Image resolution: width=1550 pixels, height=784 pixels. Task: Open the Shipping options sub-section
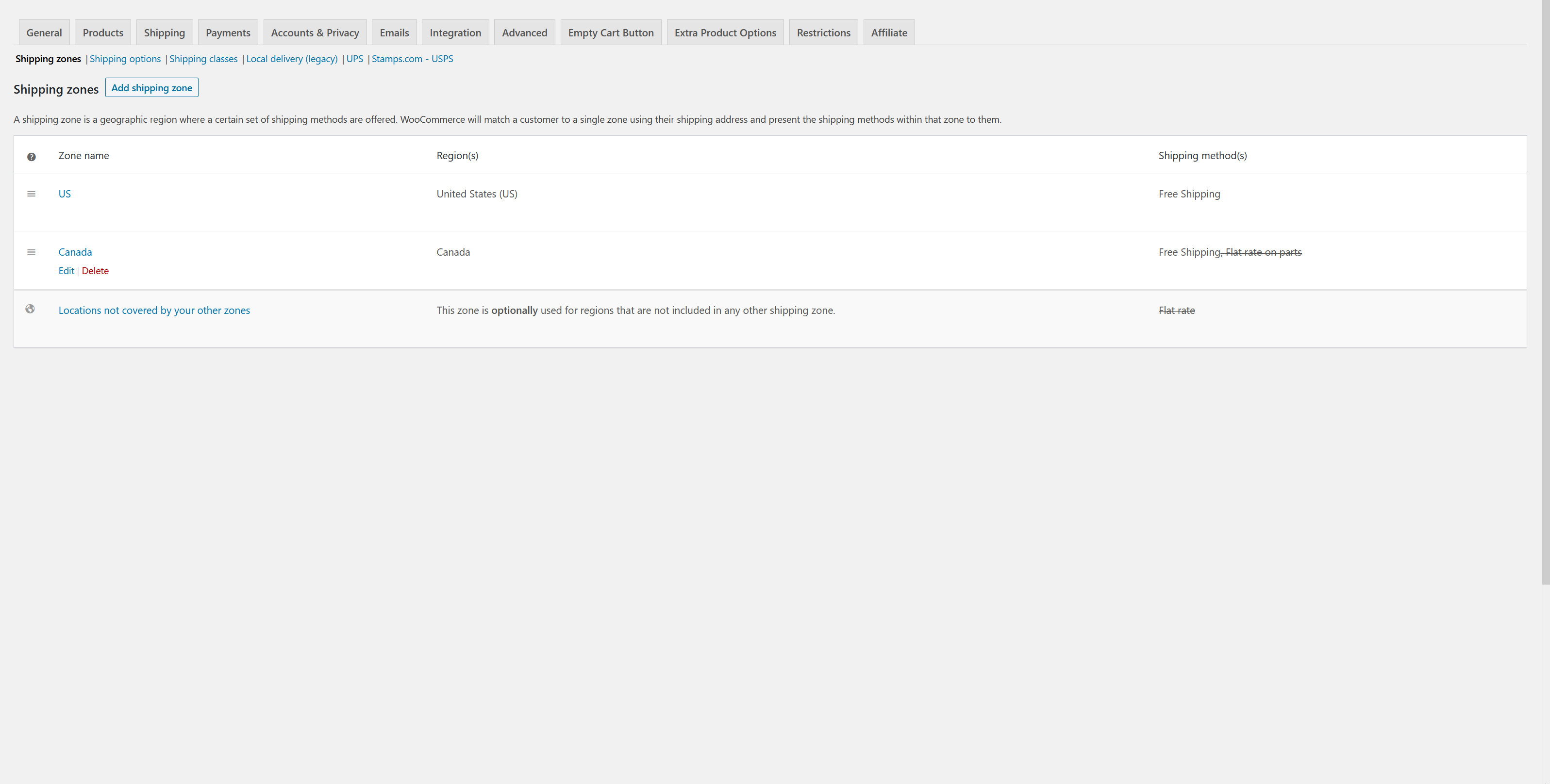(x=125, y=59)
